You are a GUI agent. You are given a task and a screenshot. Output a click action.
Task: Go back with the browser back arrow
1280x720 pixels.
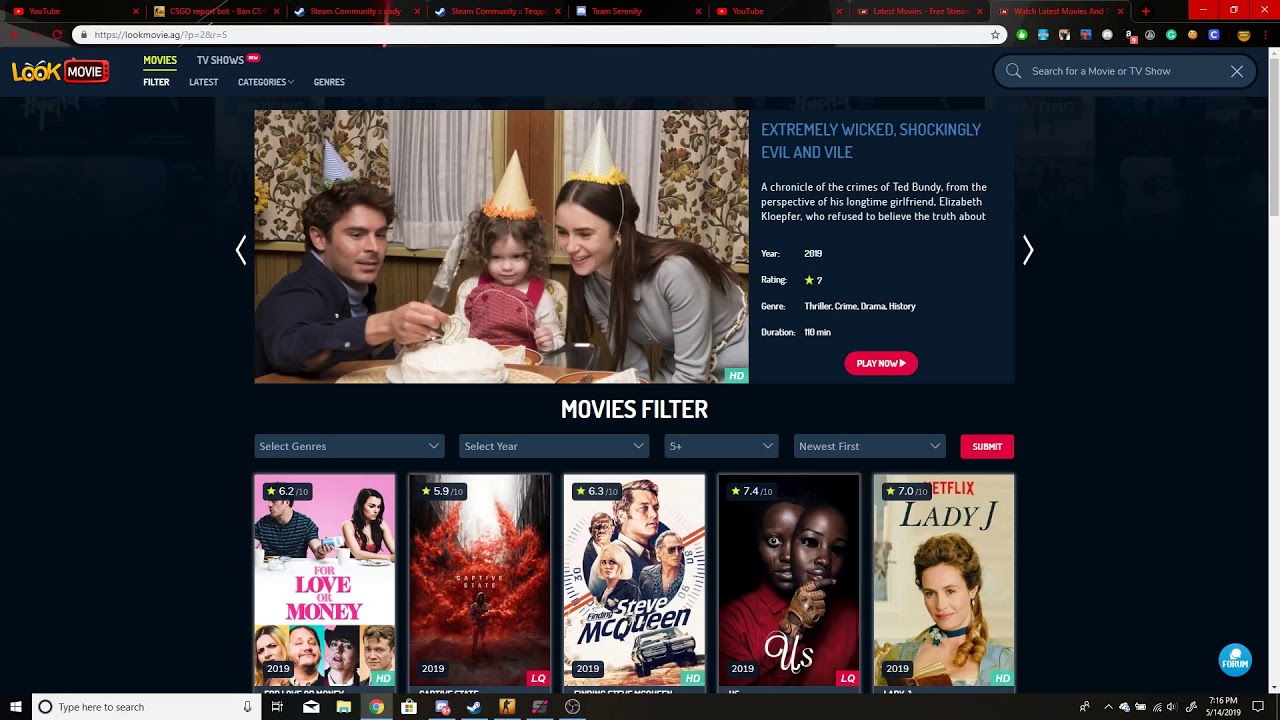(13, 34)
